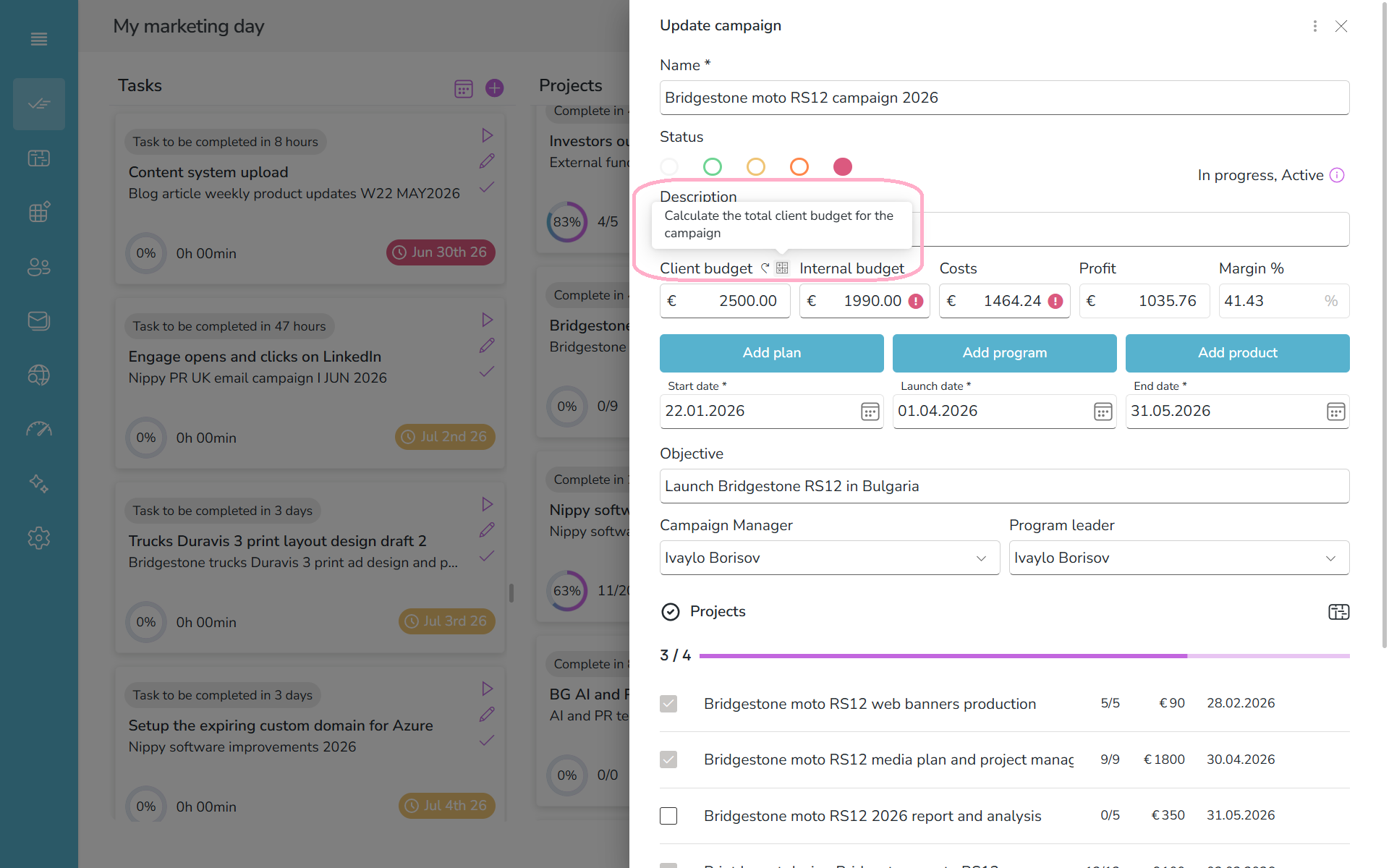Open the contacts people sidebar icon
Image resolution: width=1389 pixels, height=868 pixels.
click(39, 267)
